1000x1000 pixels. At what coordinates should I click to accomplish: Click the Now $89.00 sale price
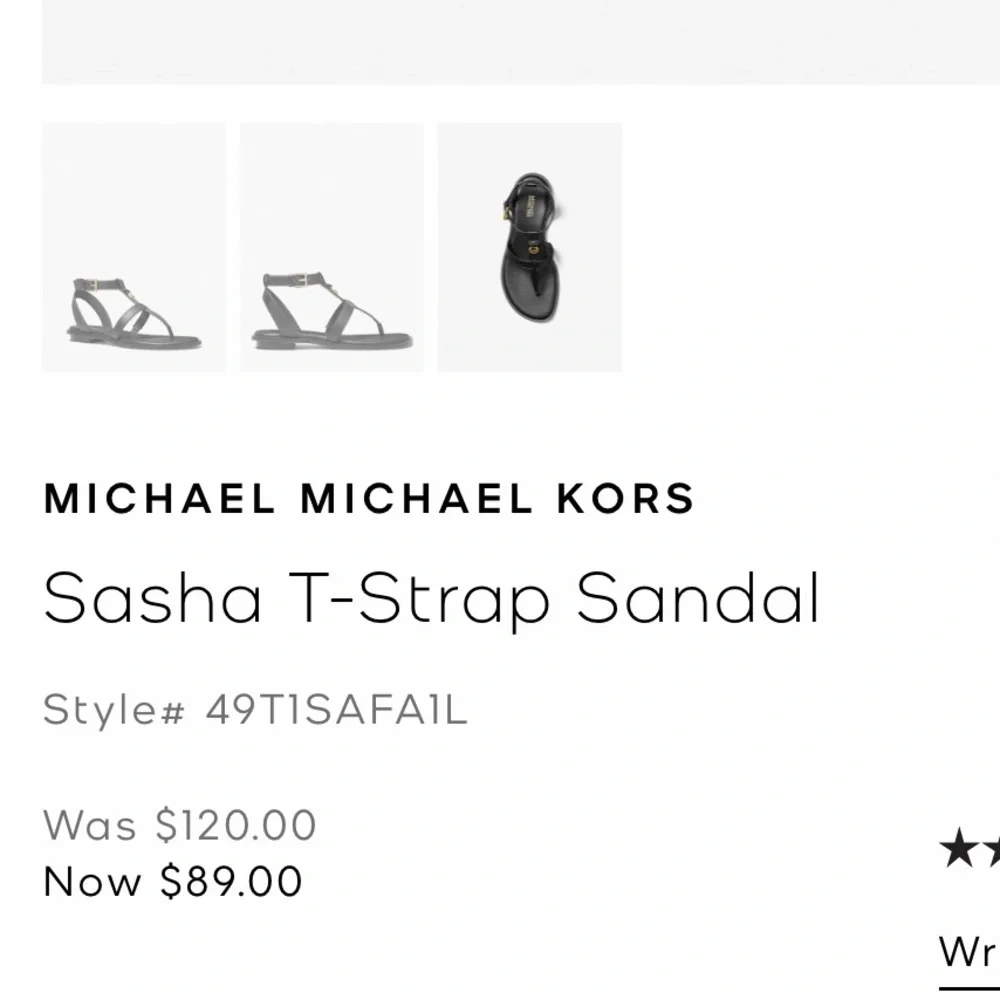coord(172,882)
